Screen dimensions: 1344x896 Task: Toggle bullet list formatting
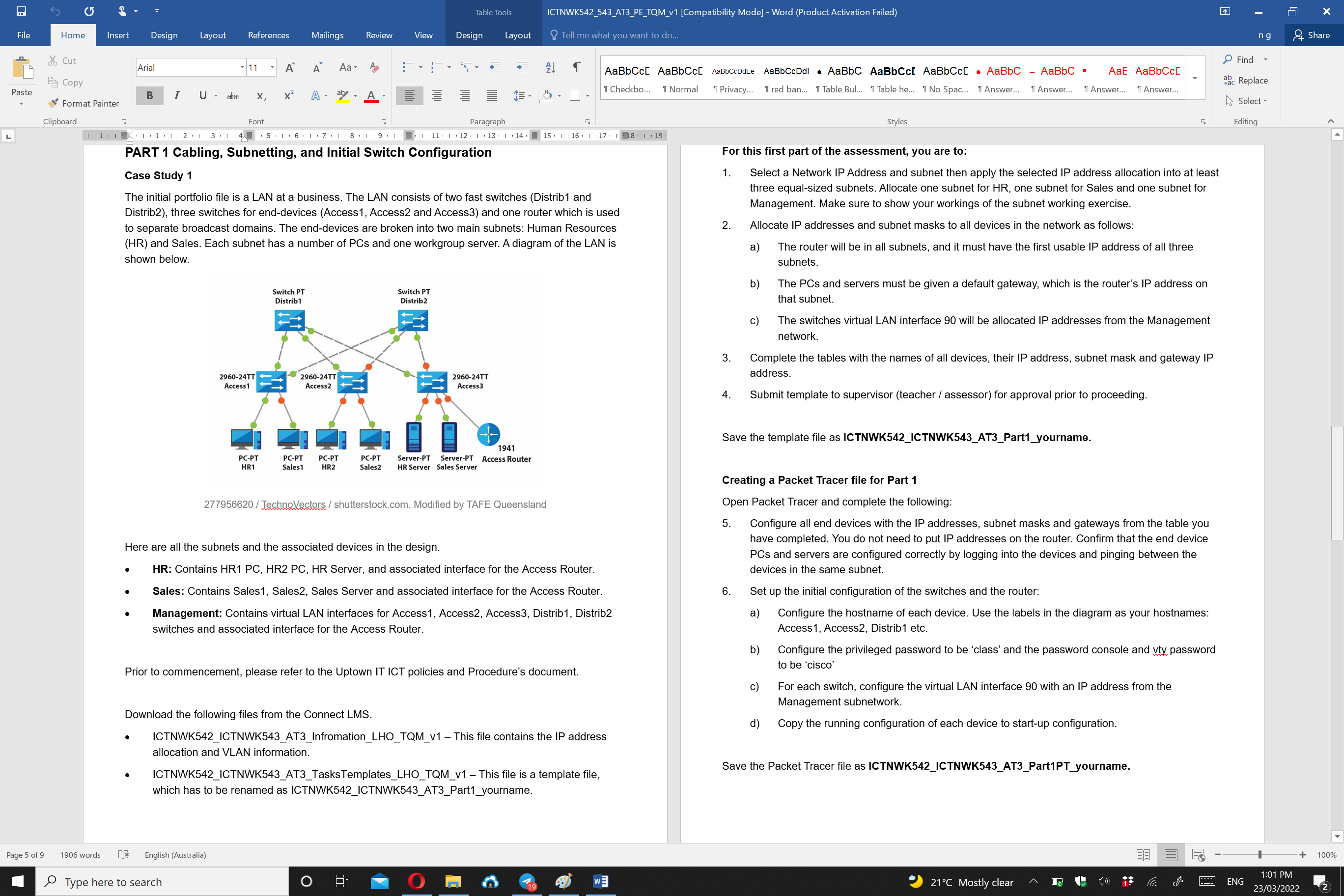point(407,67)
